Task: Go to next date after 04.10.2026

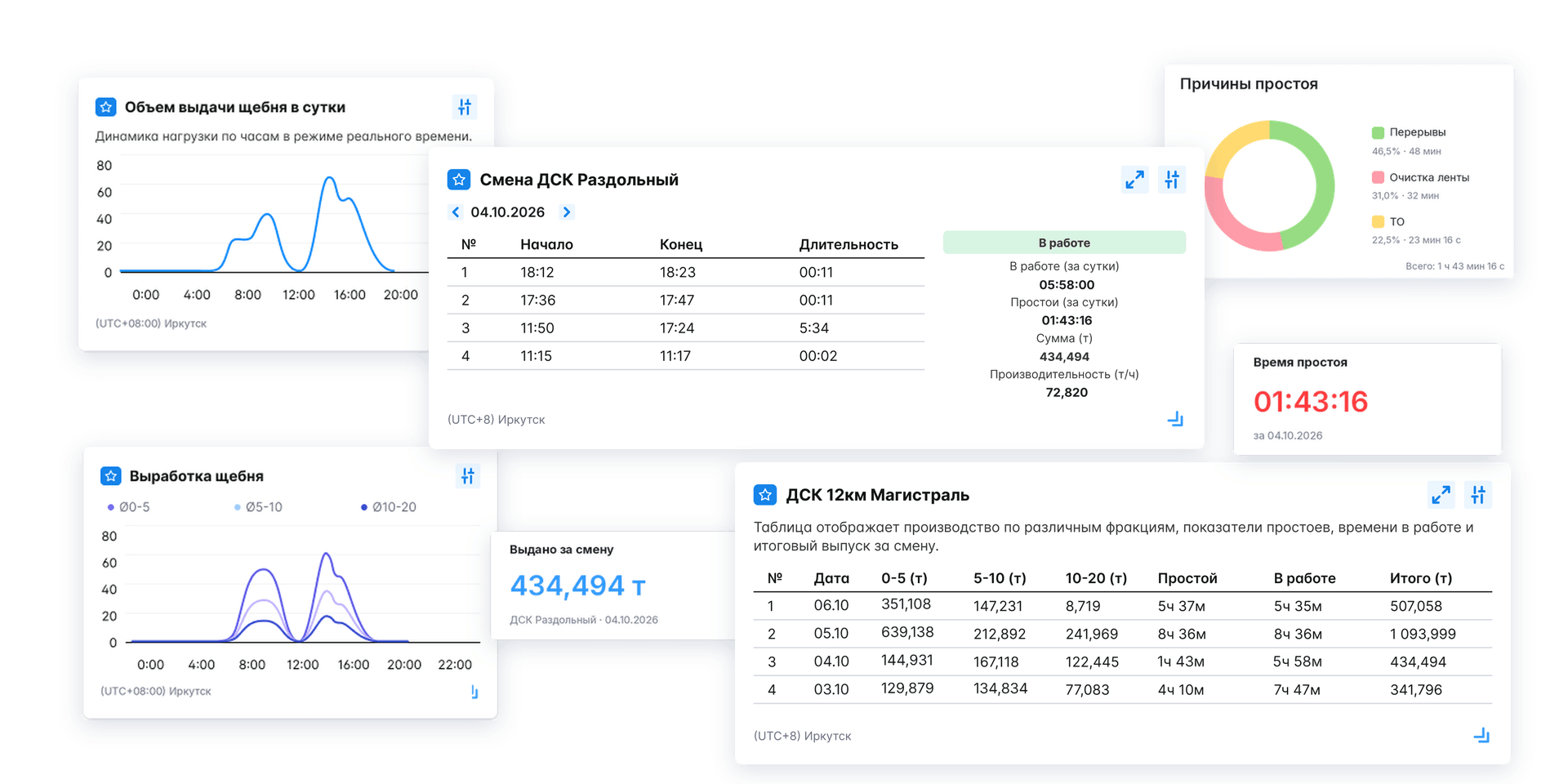Action: point(567,212)
